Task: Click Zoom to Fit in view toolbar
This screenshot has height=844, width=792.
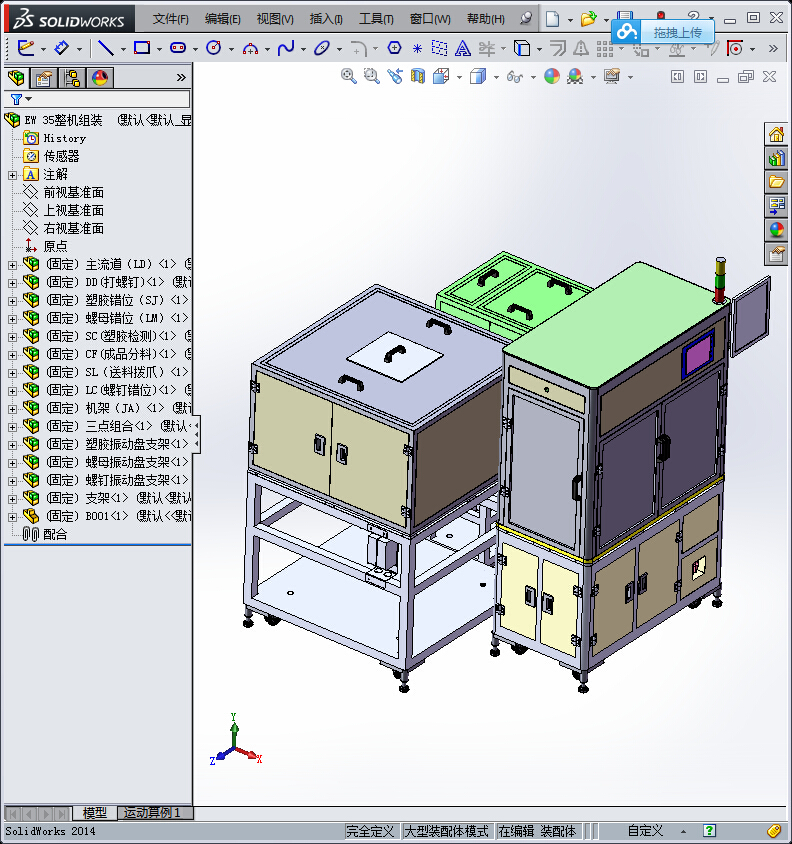Action: 348,76
